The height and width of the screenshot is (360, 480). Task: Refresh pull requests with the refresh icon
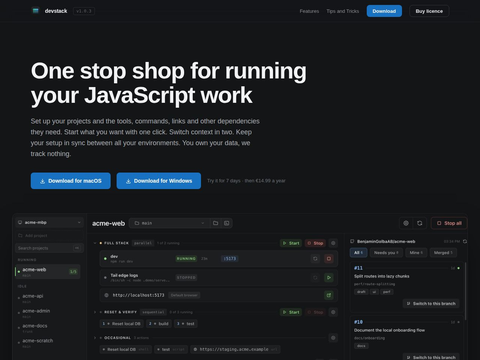tap(465, 241)
